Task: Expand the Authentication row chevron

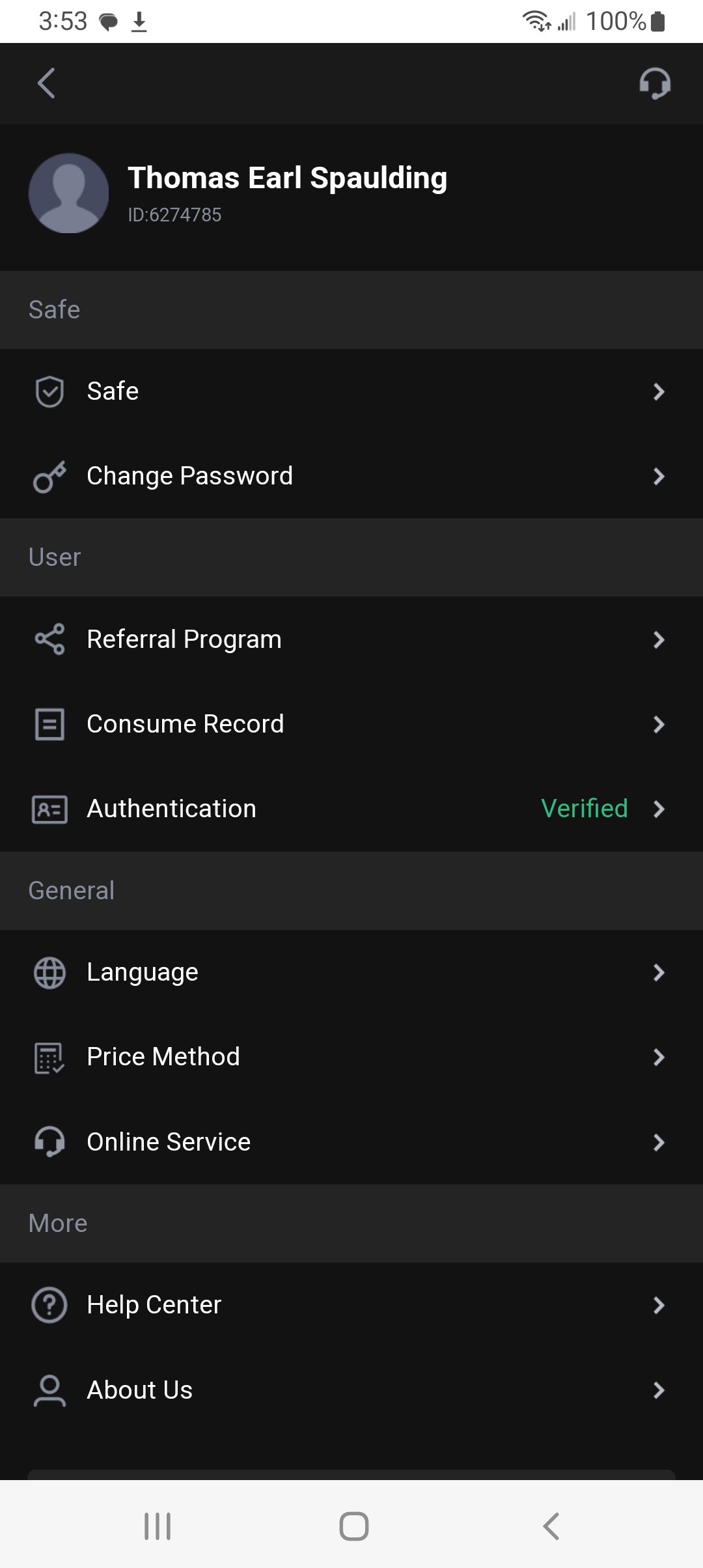Action: click(x=659, y=809)
